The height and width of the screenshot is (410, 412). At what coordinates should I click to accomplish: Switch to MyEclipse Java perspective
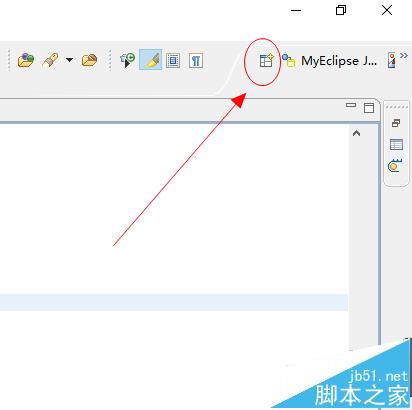pos(329,61)
